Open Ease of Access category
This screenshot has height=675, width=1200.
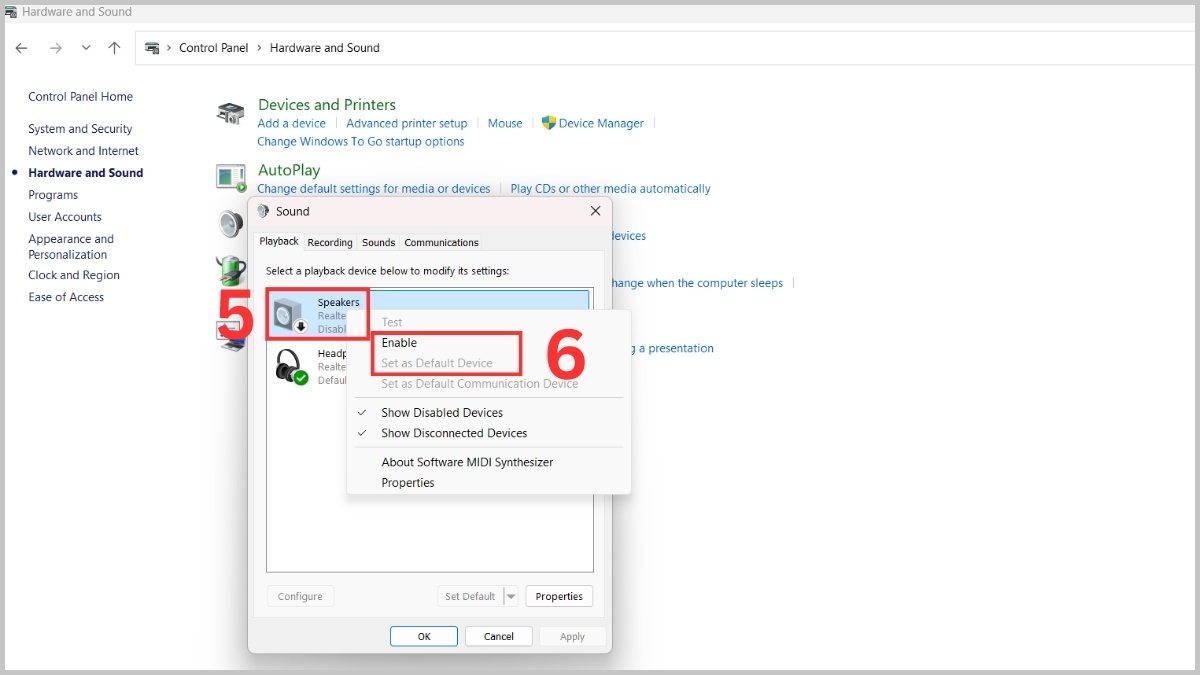(66, 297)
